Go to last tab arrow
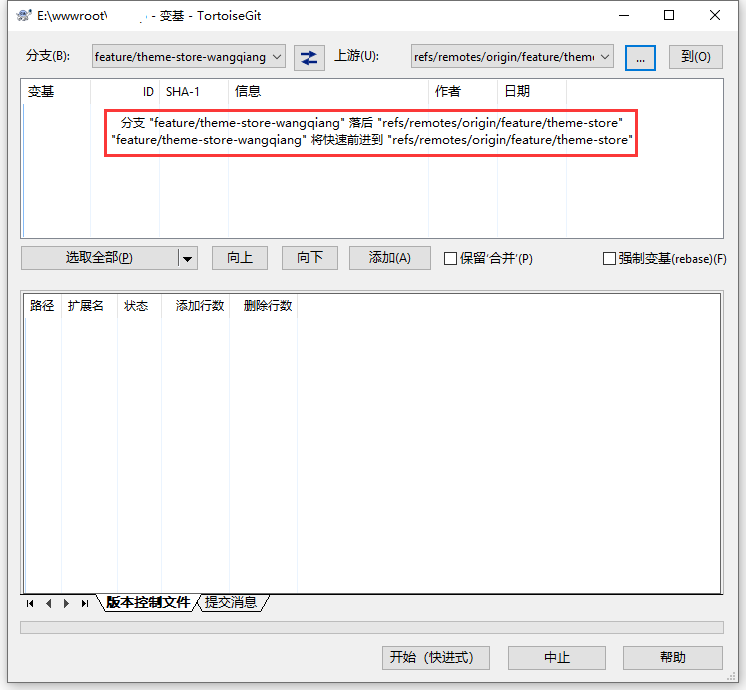 click(x=85, y=603)
